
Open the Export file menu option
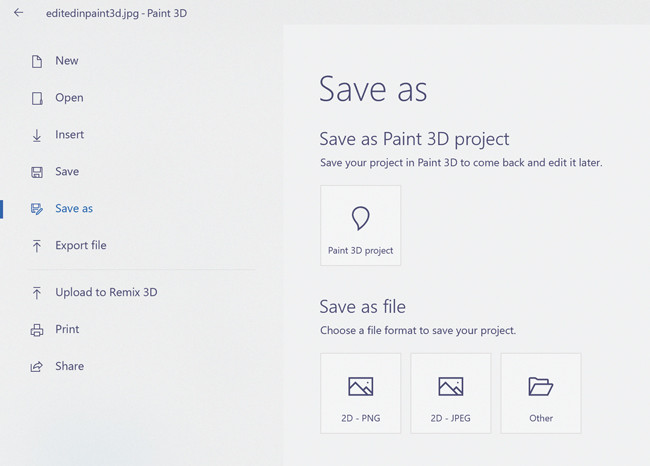click(80, 246)
